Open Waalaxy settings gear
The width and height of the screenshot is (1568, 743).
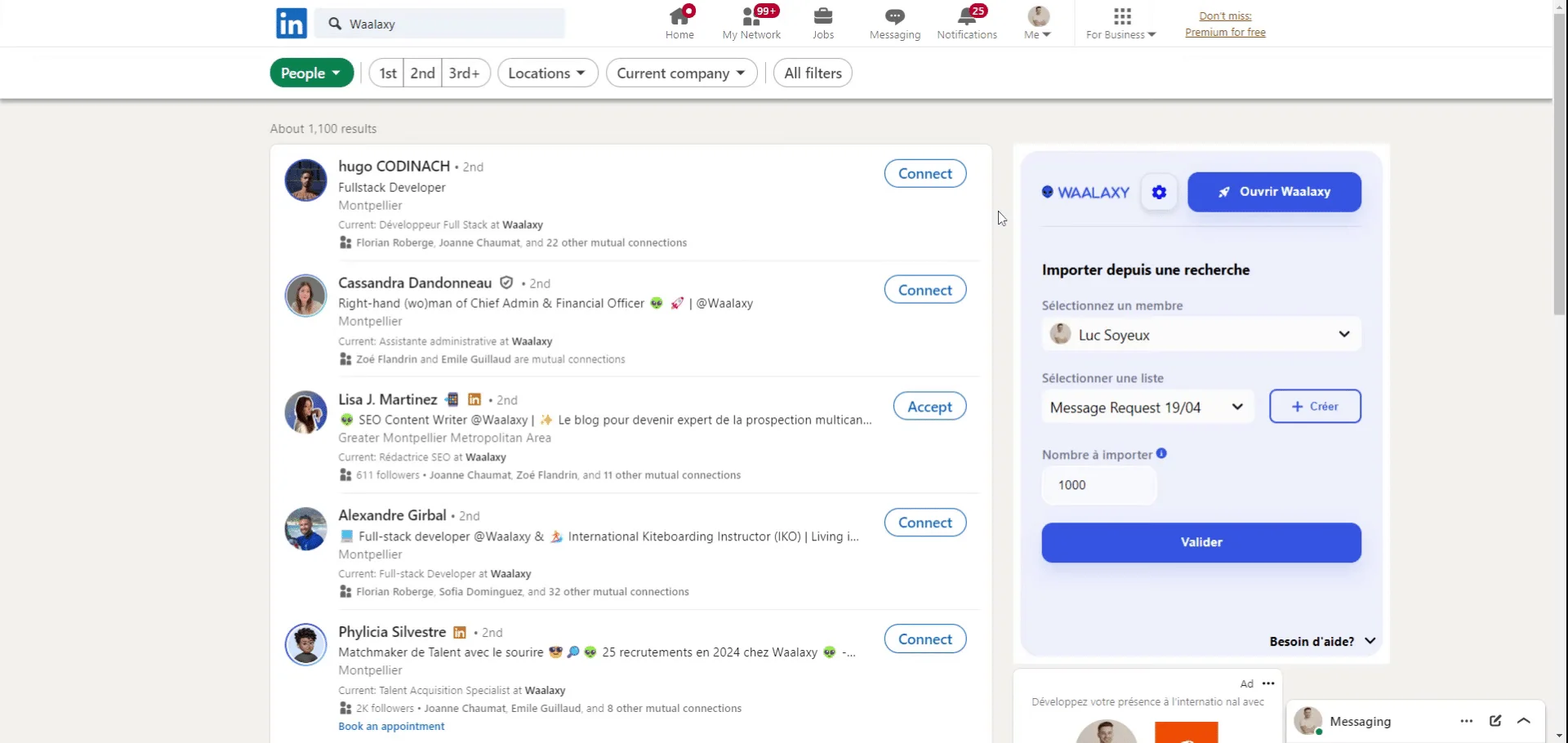pos(1159,193)
